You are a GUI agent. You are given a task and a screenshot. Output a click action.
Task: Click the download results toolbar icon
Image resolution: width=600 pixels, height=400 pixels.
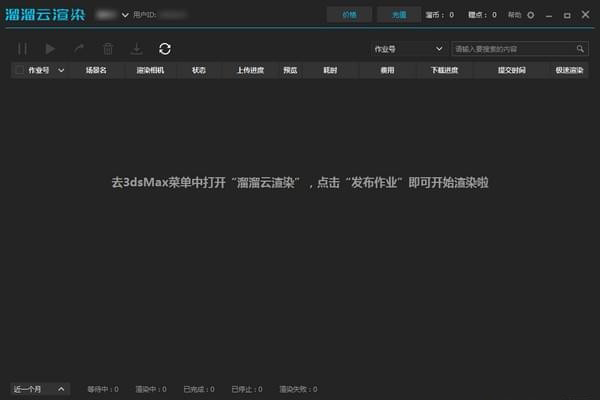click(x=137, y=49)
